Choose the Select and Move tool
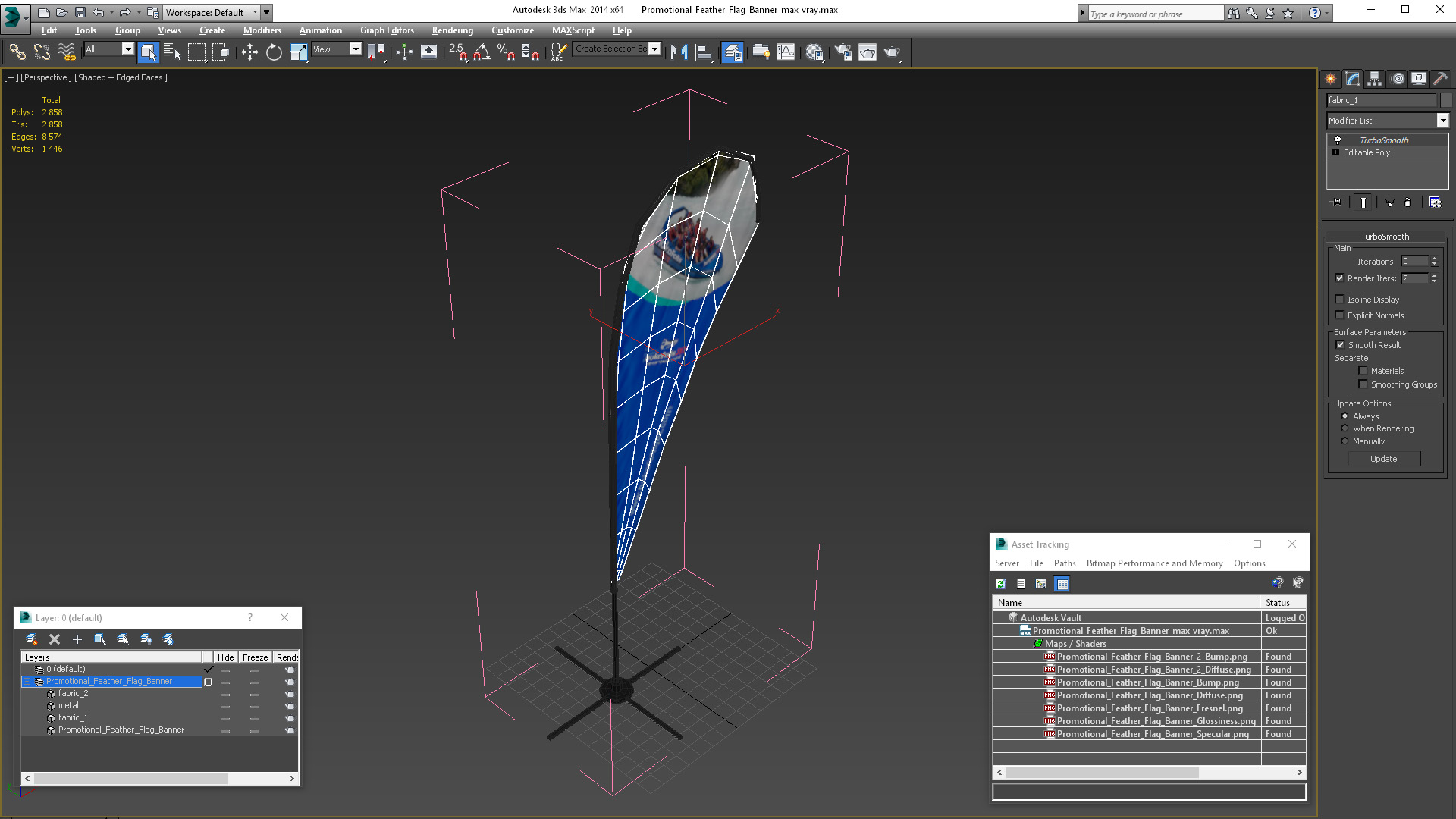Image resolution: width=1456 pixels, height=819 pixels. [249, 52]
